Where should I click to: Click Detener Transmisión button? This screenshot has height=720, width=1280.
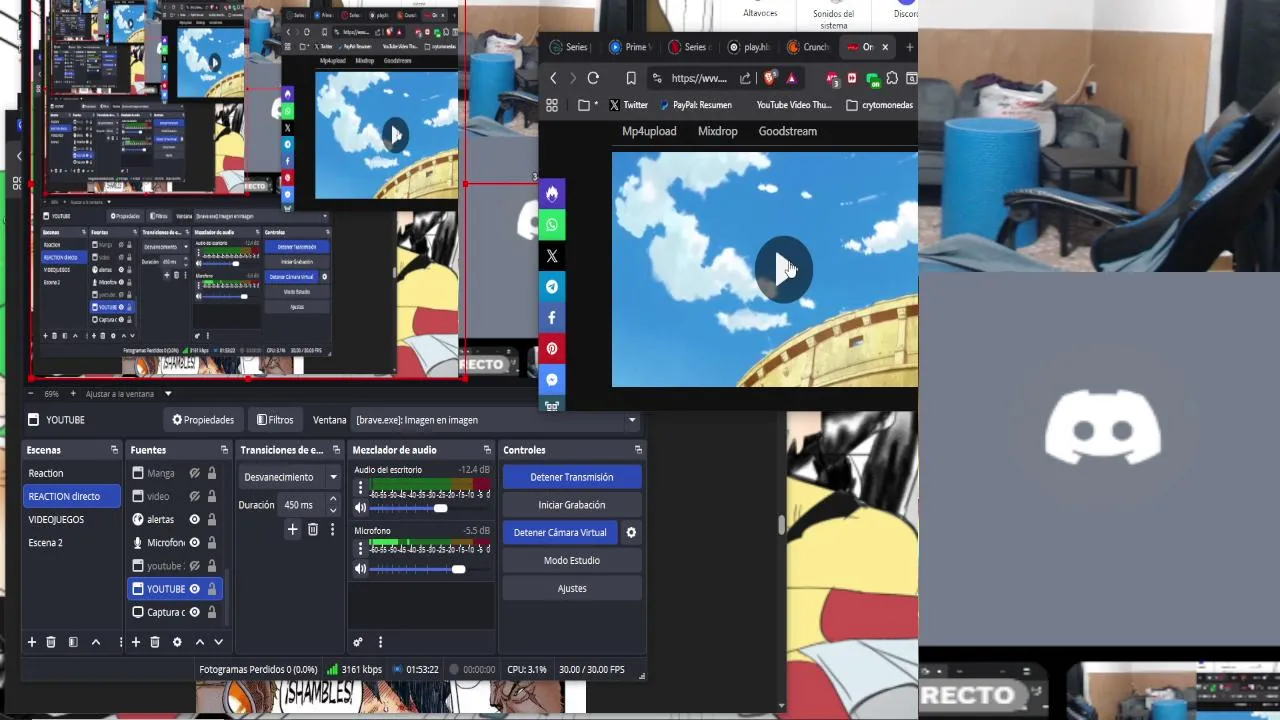[x=571, y=477]
